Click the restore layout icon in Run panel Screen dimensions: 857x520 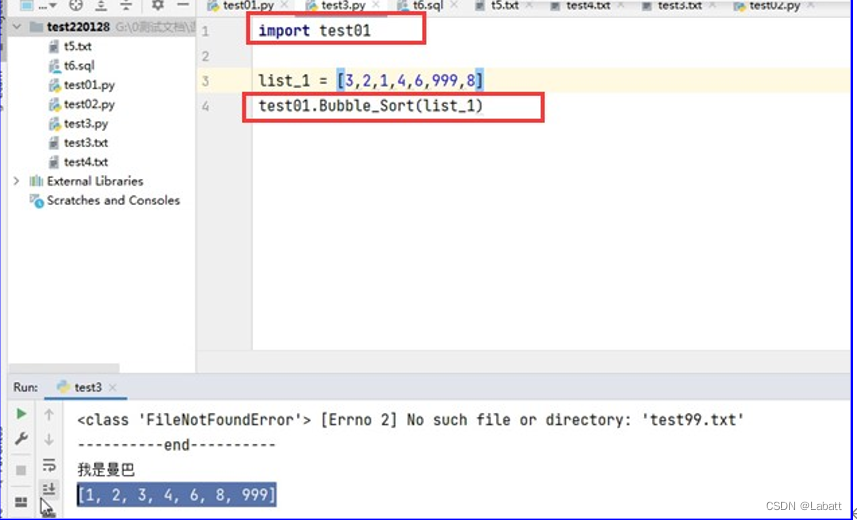coord(21,501)
